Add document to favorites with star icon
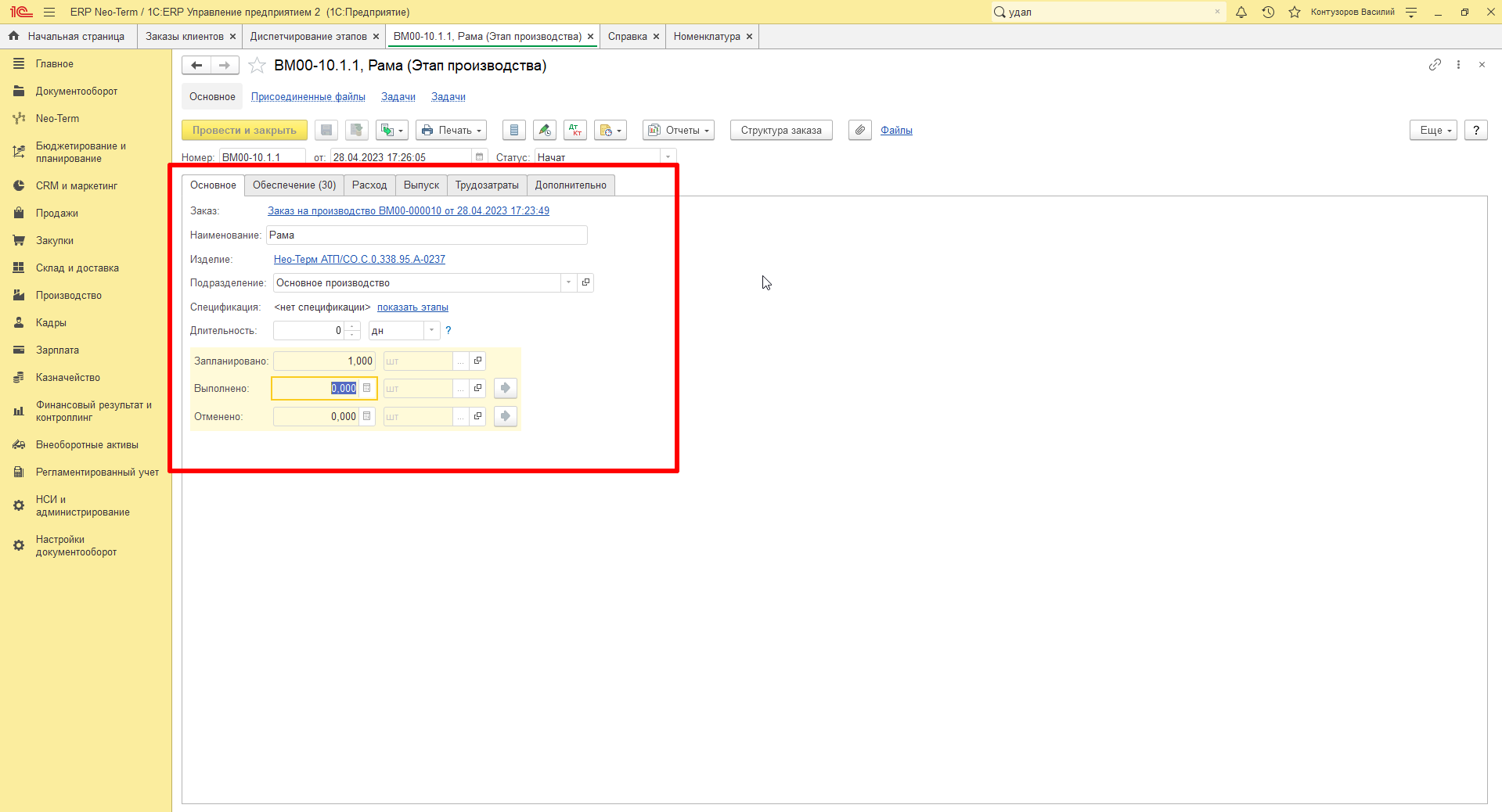This screenshot has width=1502, height=812. (257, 66)
